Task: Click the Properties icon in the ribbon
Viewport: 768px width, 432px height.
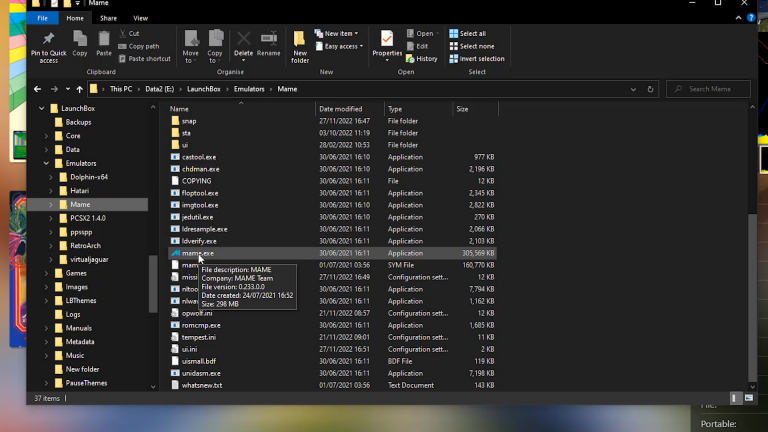Action: [387, 40]
